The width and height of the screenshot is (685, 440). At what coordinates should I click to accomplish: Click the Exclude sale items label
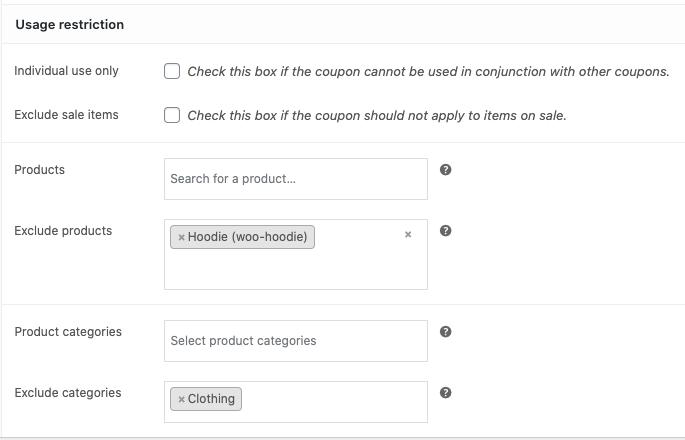tap(66, 115)
